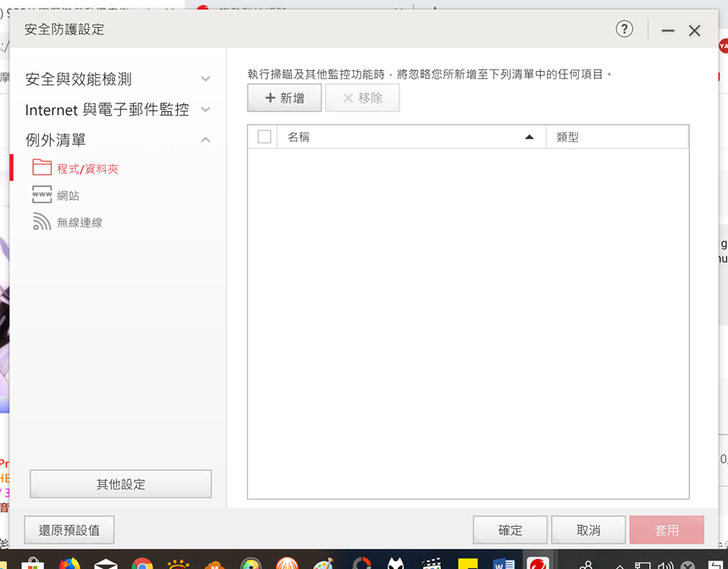Open Microsoft Word from the taskbar
Screen dimensions: 728x569
tap(503, 563)
